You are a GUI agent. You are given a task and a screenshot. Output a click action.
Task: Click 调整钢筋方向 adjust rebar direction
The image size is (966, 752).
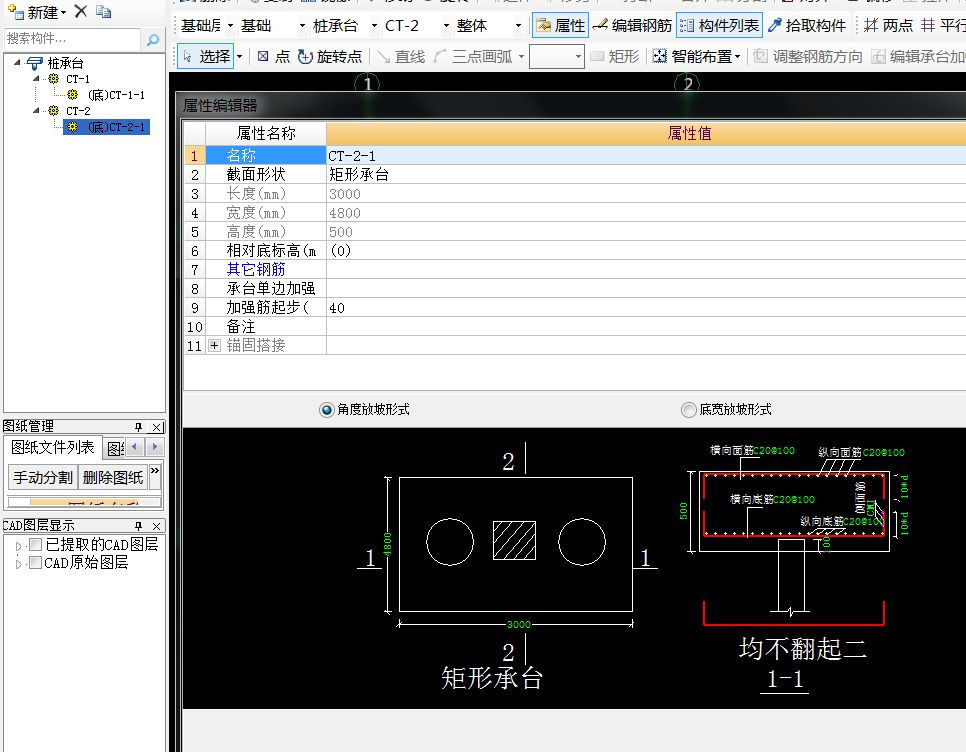click(x=808, y=57)
